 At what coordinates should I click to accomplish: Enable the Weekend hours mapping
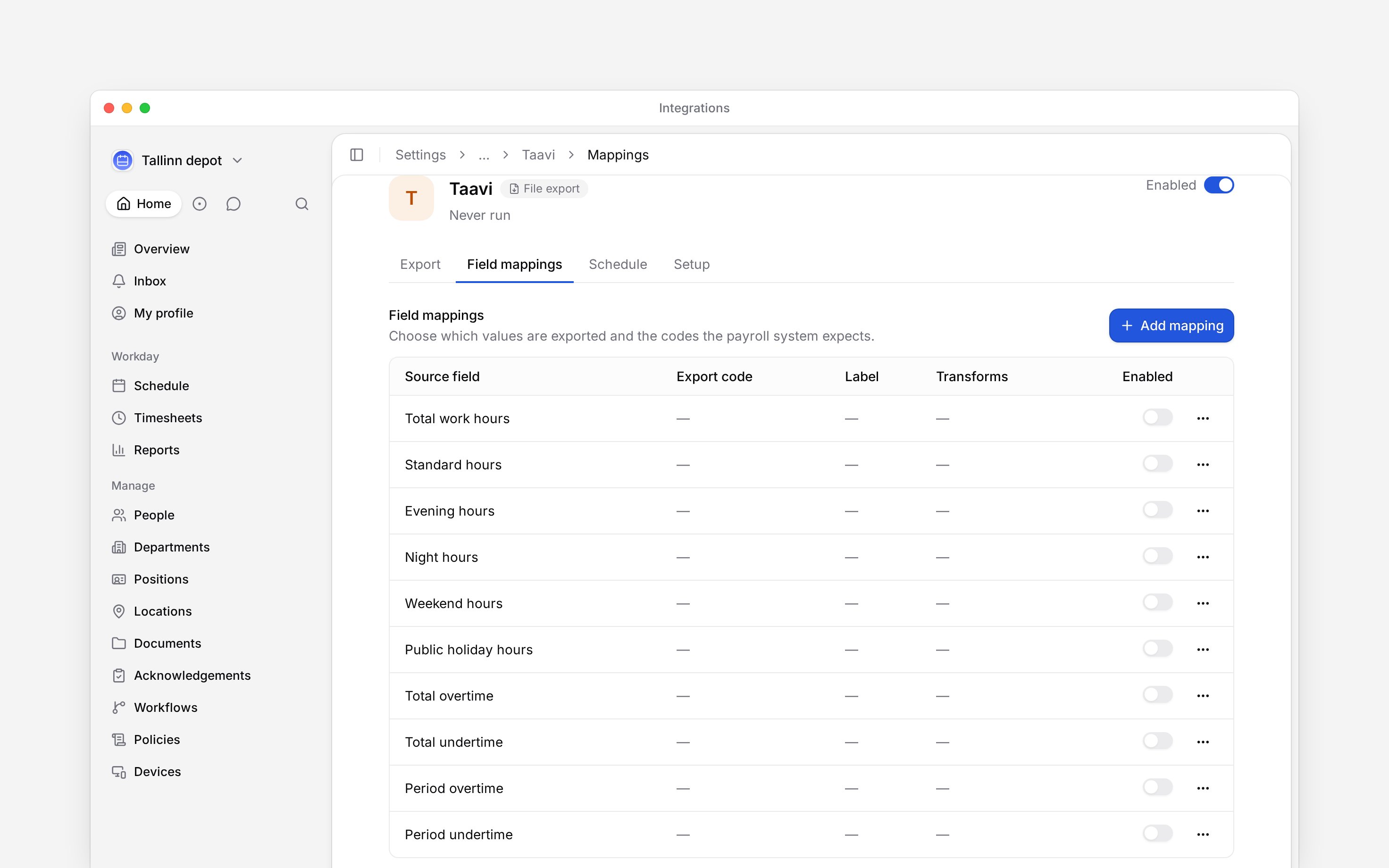(1157, 602)
